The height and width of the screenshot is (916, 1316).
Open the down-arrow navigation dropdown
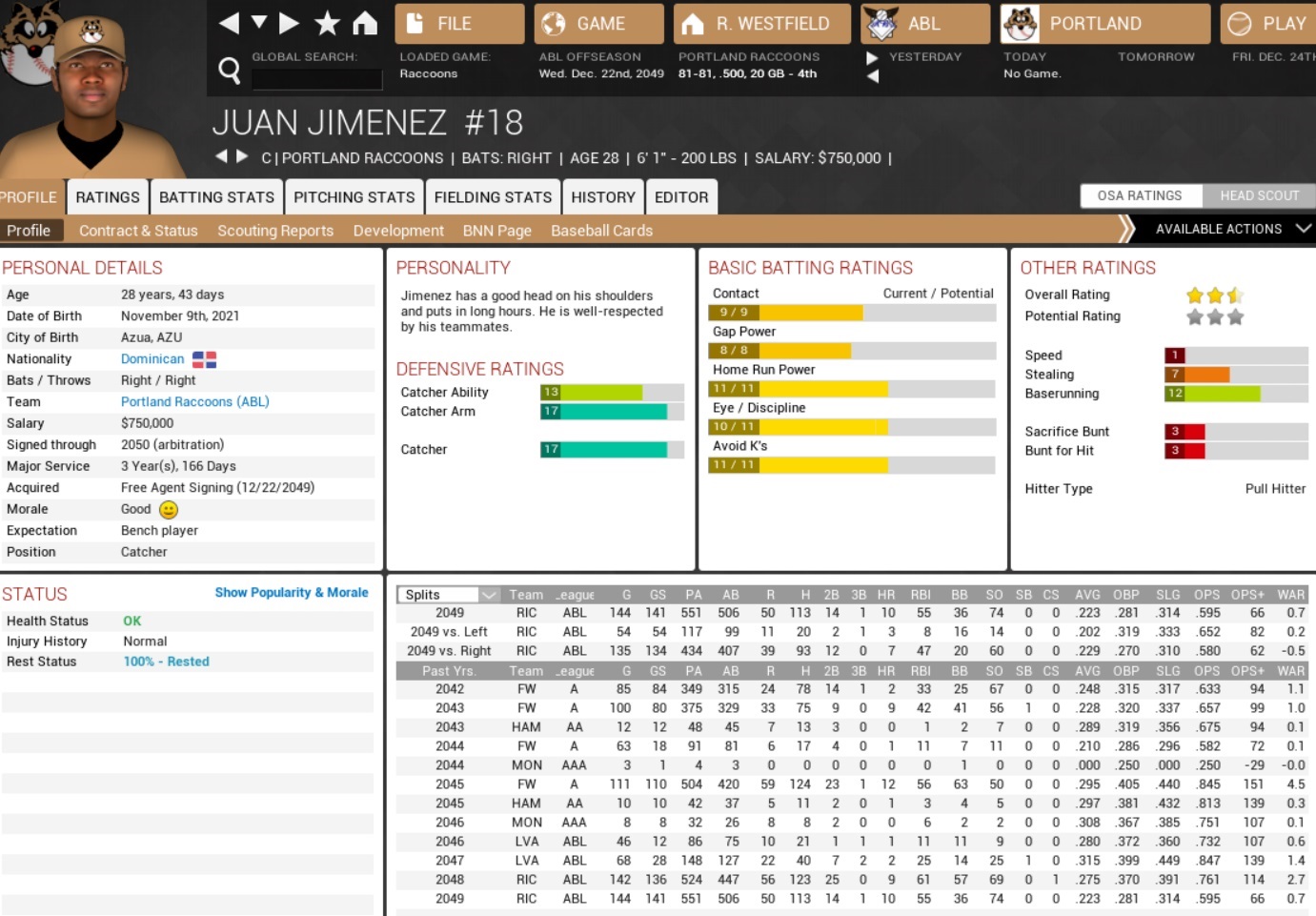(x=258, y=23)
